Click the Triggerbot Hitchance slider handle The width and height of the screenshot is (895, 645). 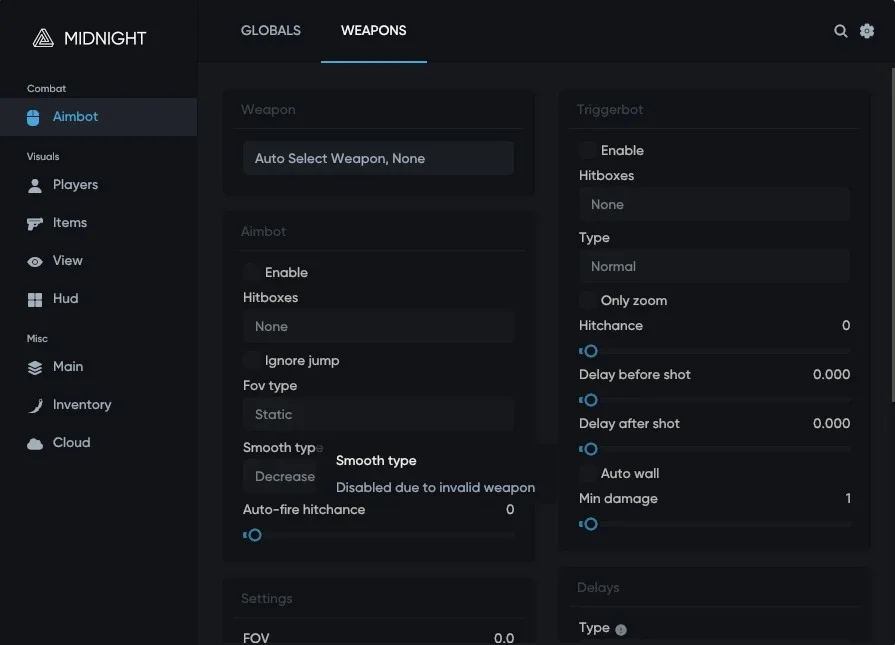coord(590,351)
